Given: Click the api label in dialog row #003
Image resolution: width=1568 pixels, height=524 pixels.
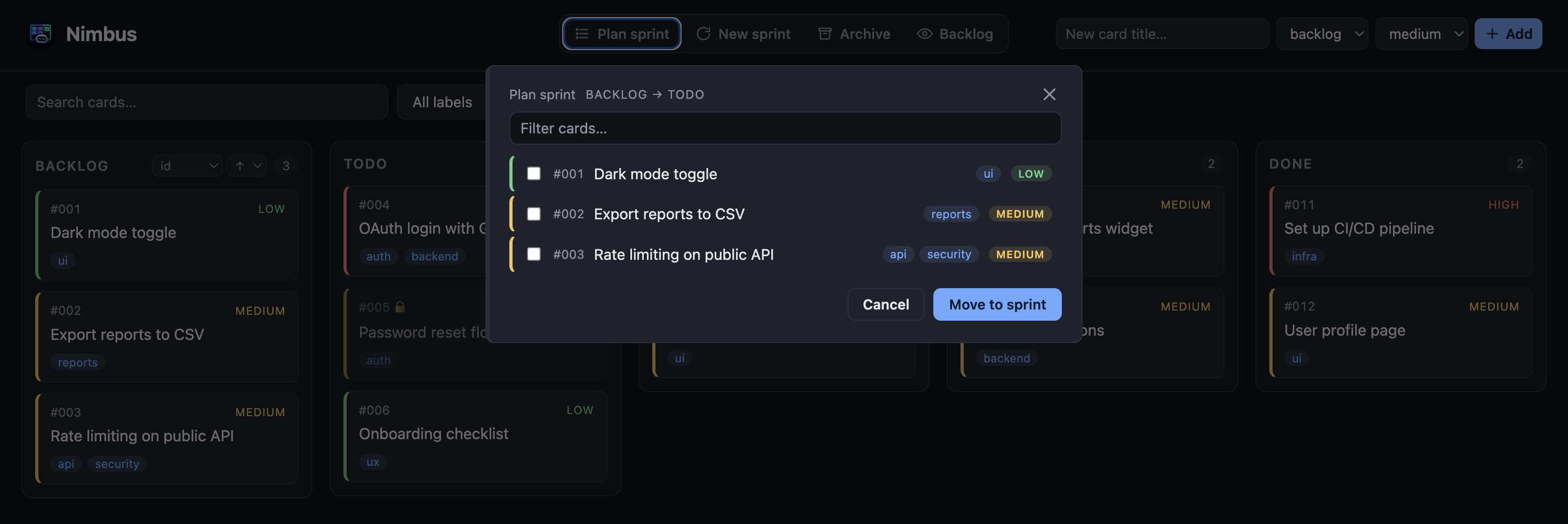Looking at the screenshot, I should (x=898, y=254).
